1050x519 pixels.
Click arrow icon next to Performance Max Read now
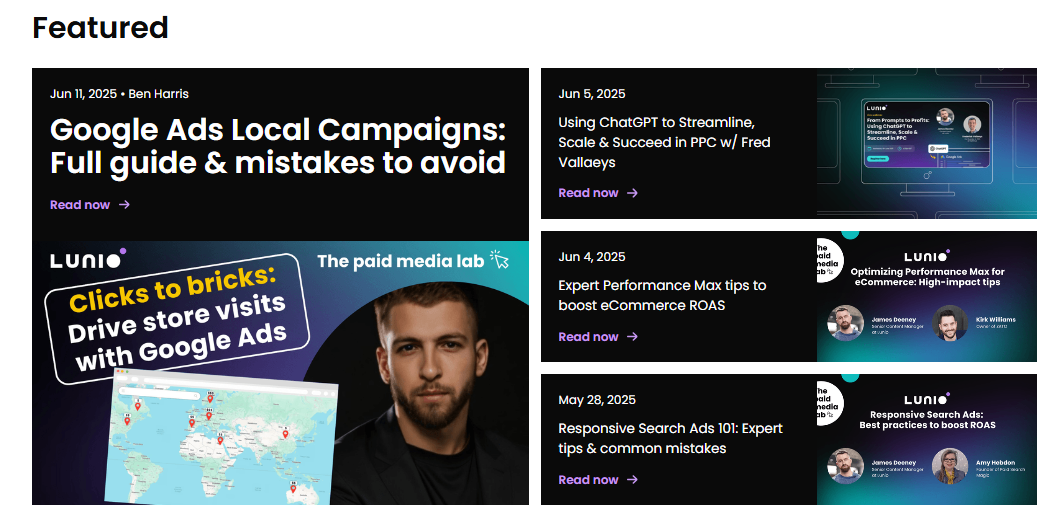[632, 337]
